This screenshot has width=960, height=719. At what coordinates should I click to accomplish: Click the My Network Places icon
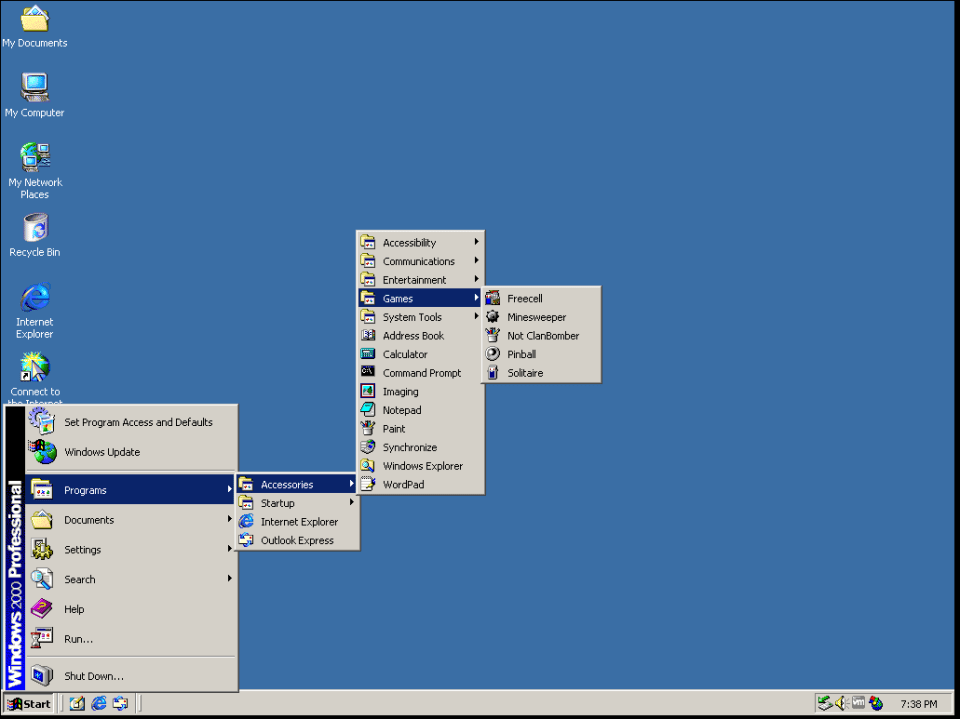pos(35,158)
